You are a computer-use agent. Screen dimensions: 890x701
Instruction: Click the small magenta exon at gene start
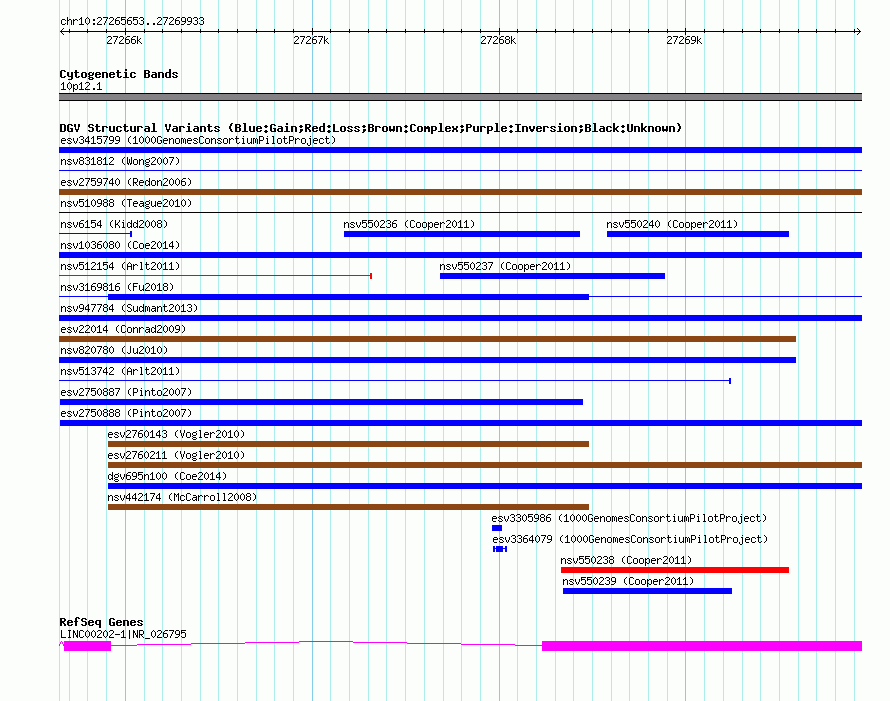[87, 646]
